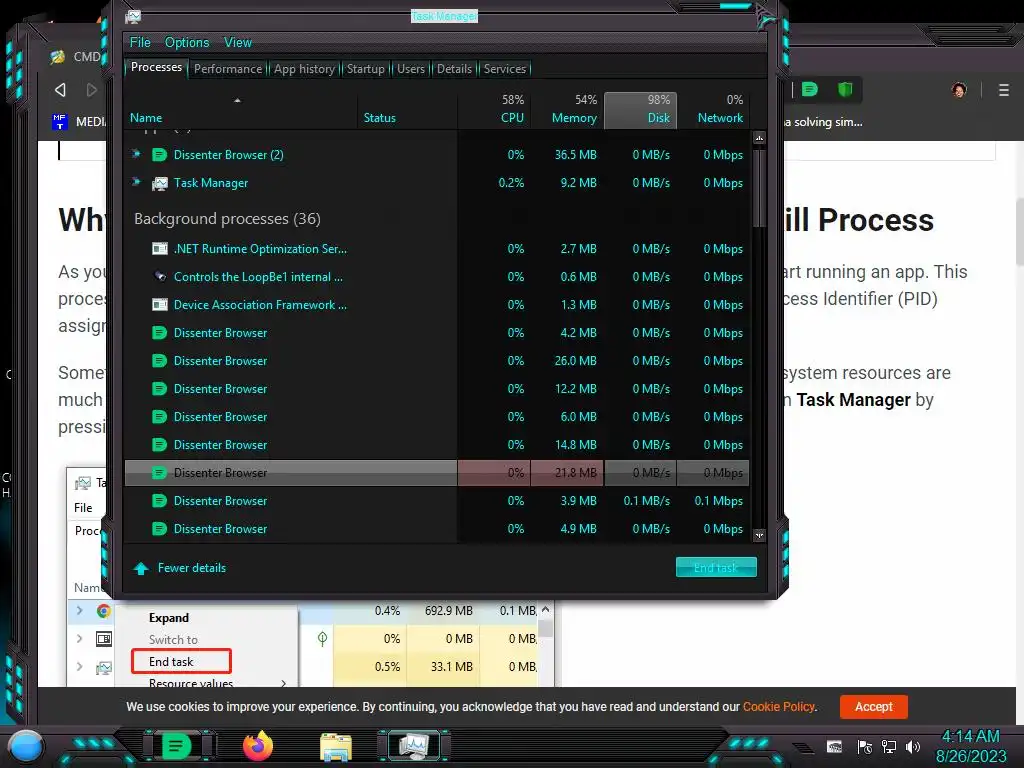Open the View menu in Task Manager
The width and height of the screenshot is (1024, 768).
tap(238, 42)
